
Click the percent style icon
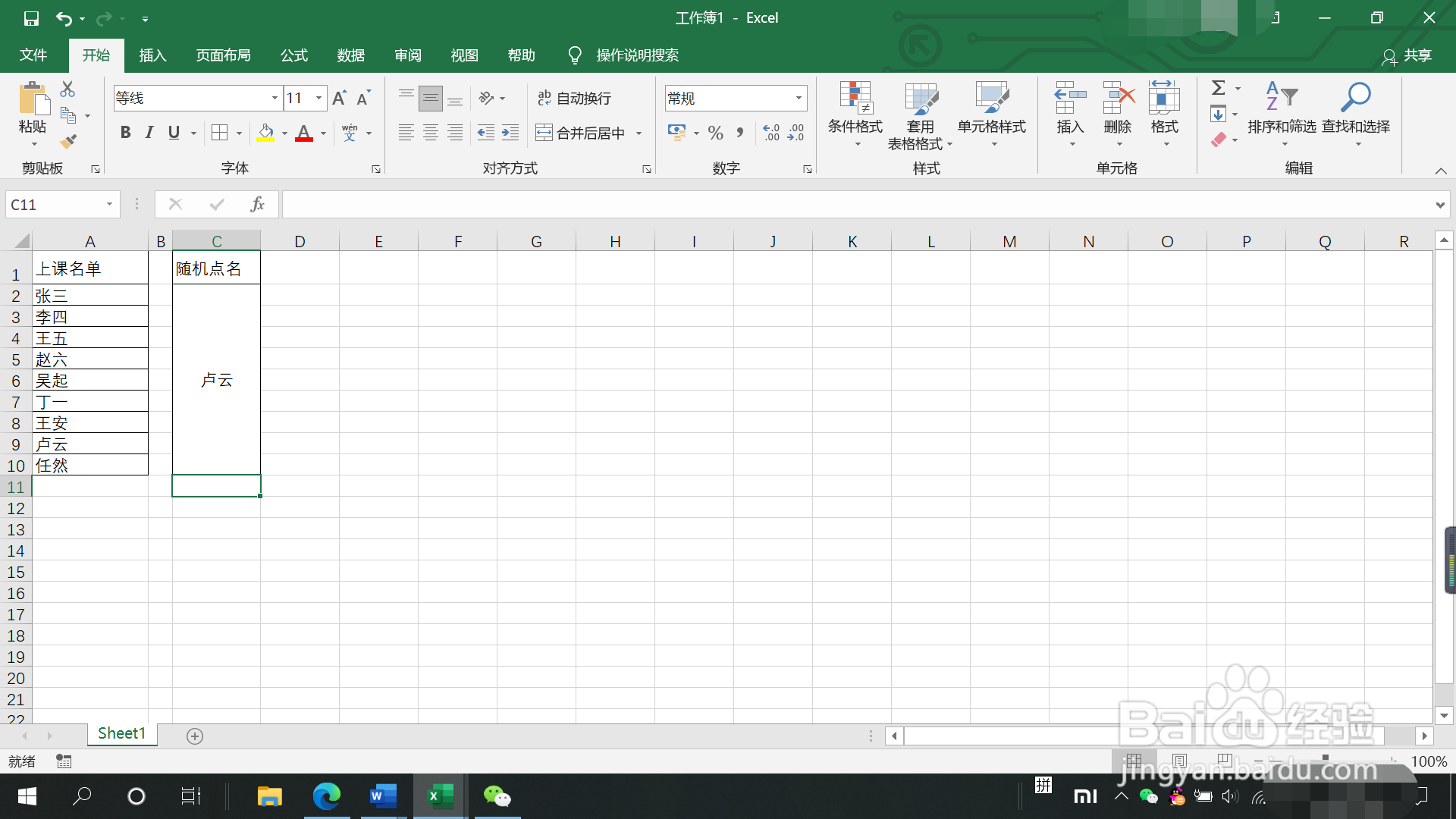click(x=715, y=133)
